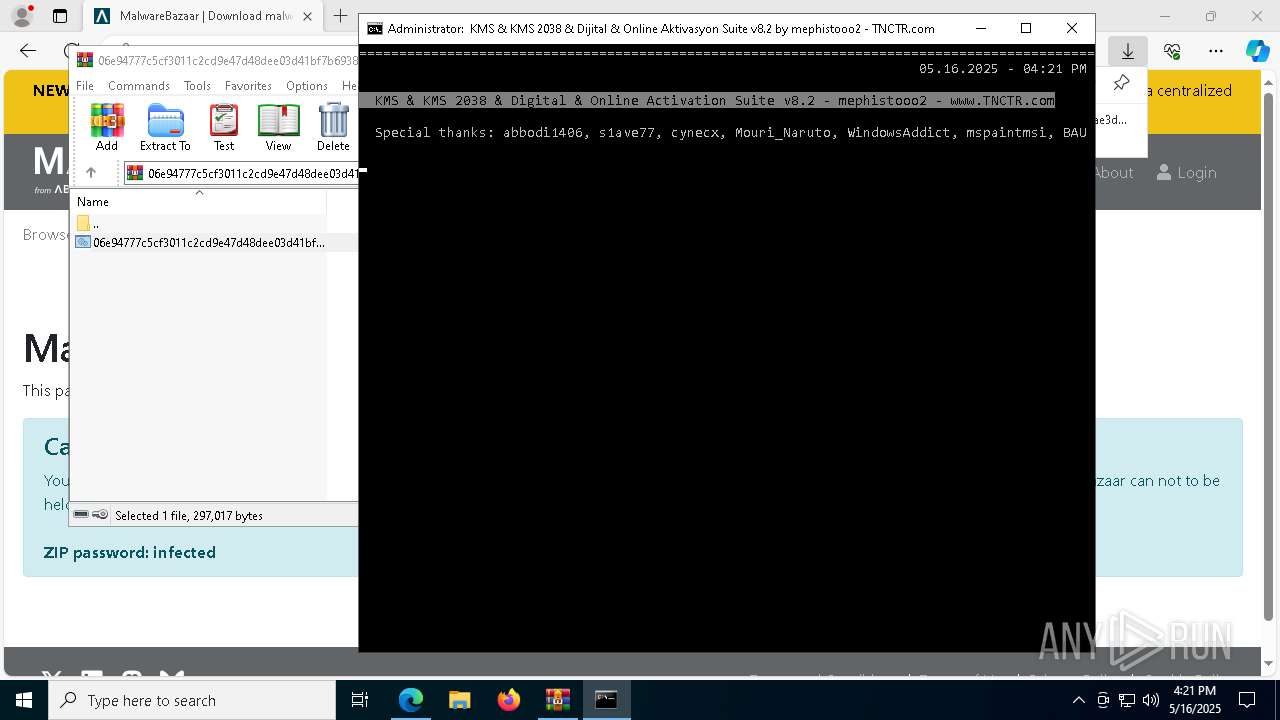Click the timestamp 05.16.2025 - 04:21 PM
Screen dimensions: 1280x720
coord(1002,69)
